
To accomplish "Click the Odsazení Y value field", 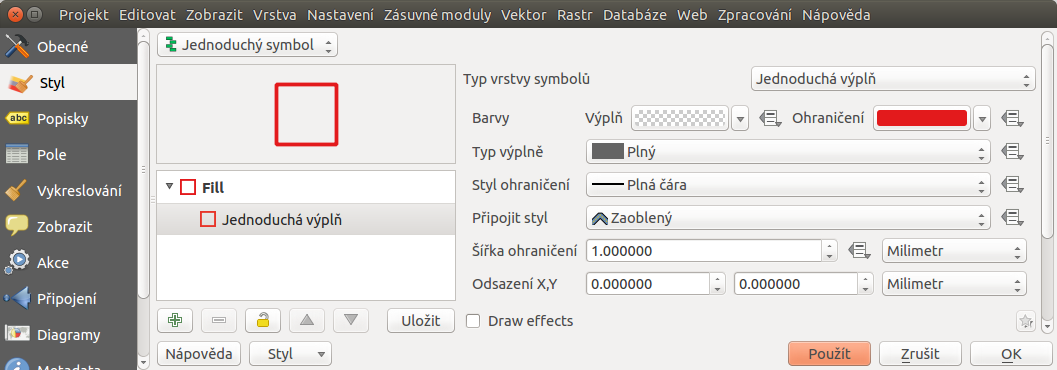I will [796, 284].
